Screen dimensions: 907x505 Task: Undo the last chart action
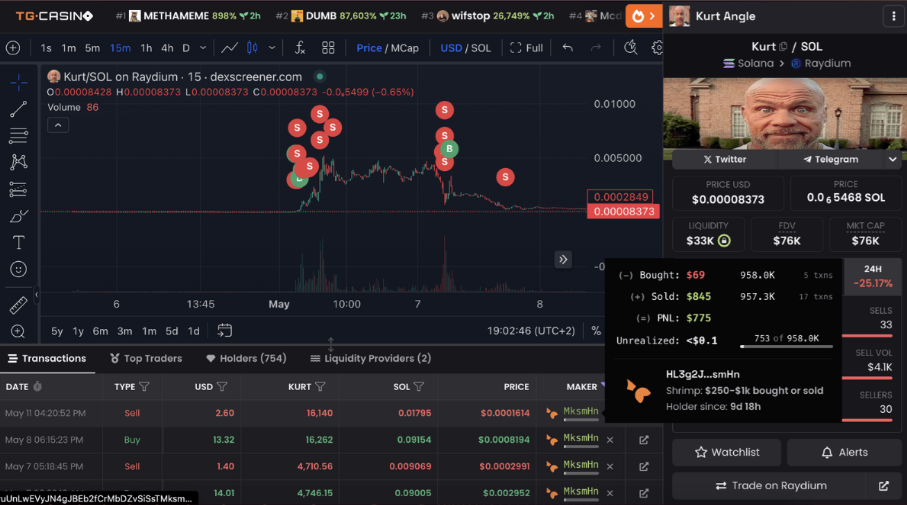point(568,48)
